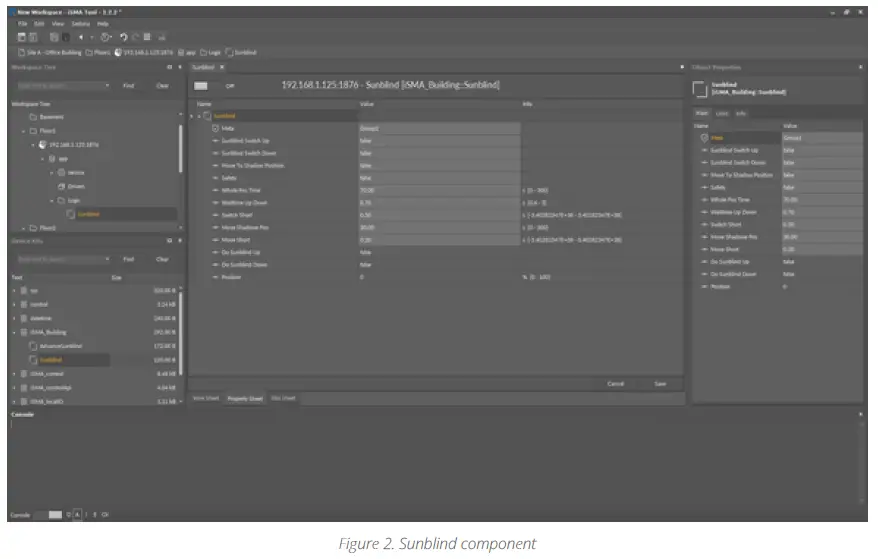Expand the service node in Workspace Tree
The image size is (878, 559).
pyautogui.click(x=52, y=173)
